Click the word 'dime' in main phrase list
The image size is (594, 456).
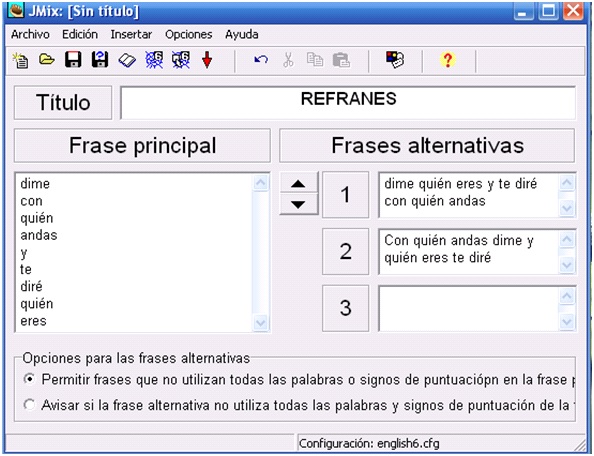tap(35, 184)
